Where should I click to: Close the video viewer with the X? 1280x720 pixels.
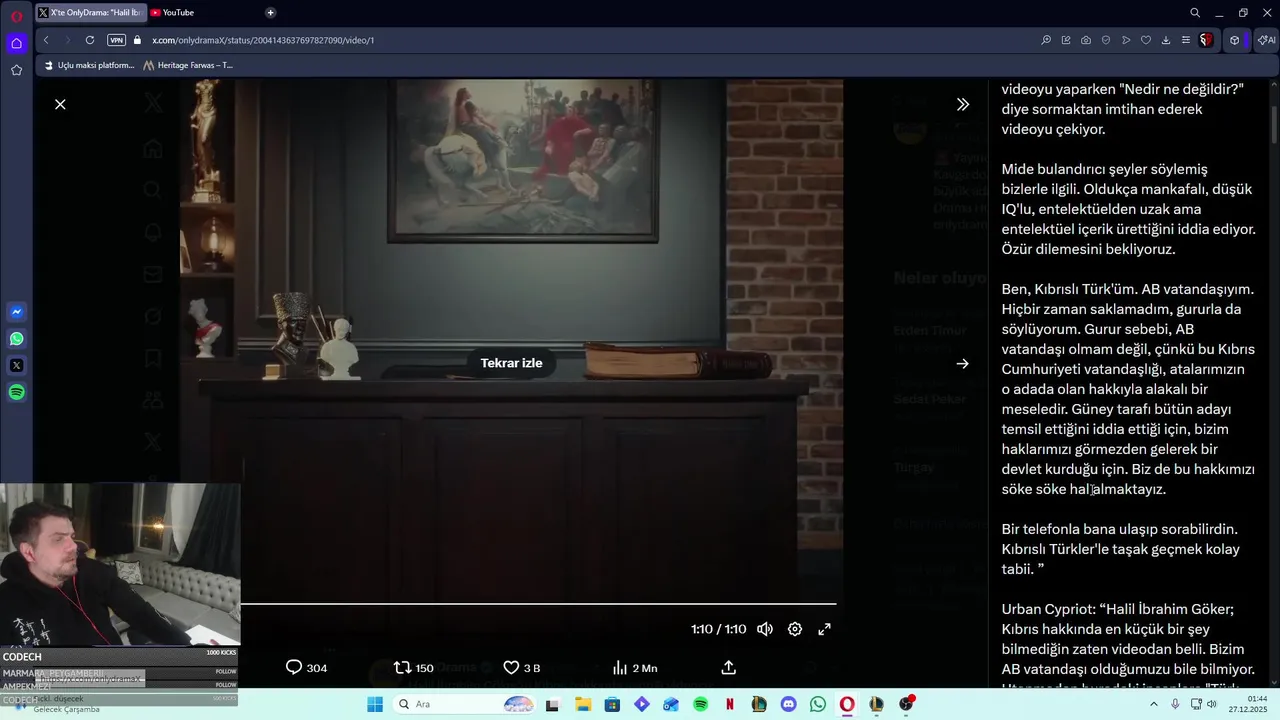[60, 104]
